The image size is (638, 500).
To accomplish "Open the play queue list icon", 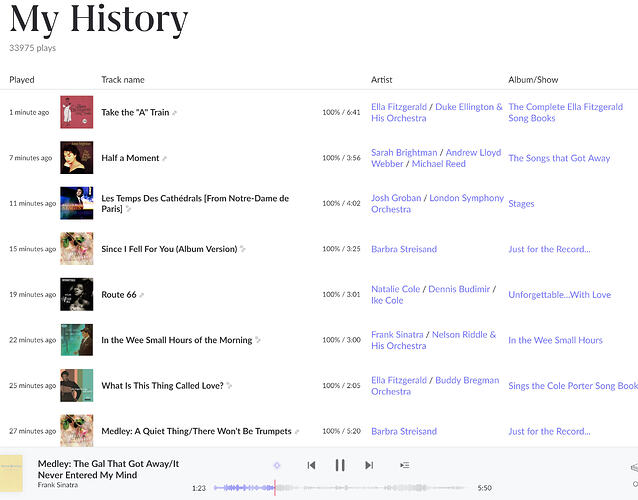I will 404,465.
